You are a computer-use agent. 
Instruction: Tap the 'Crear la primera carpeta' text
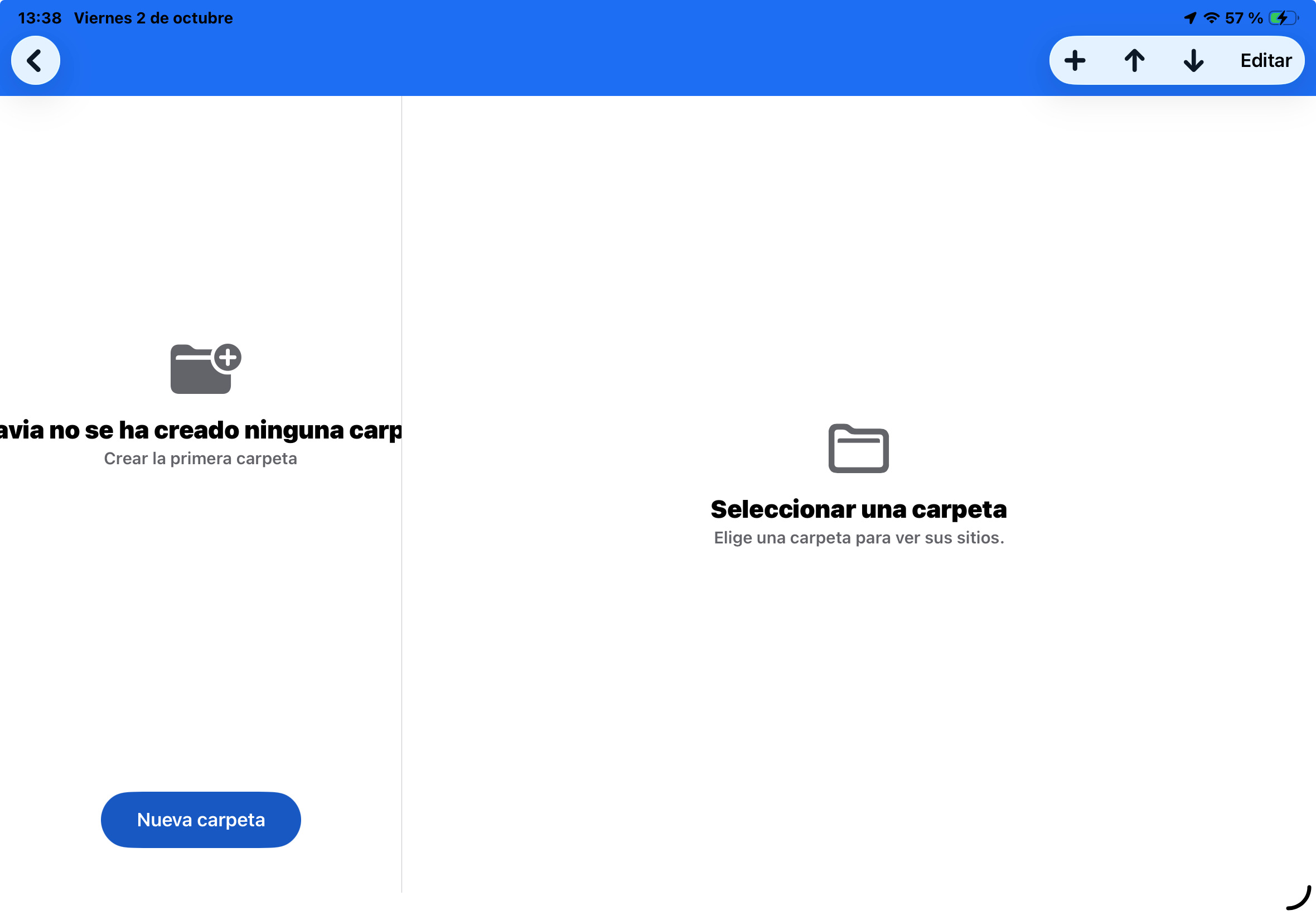[x=201, y=459]
